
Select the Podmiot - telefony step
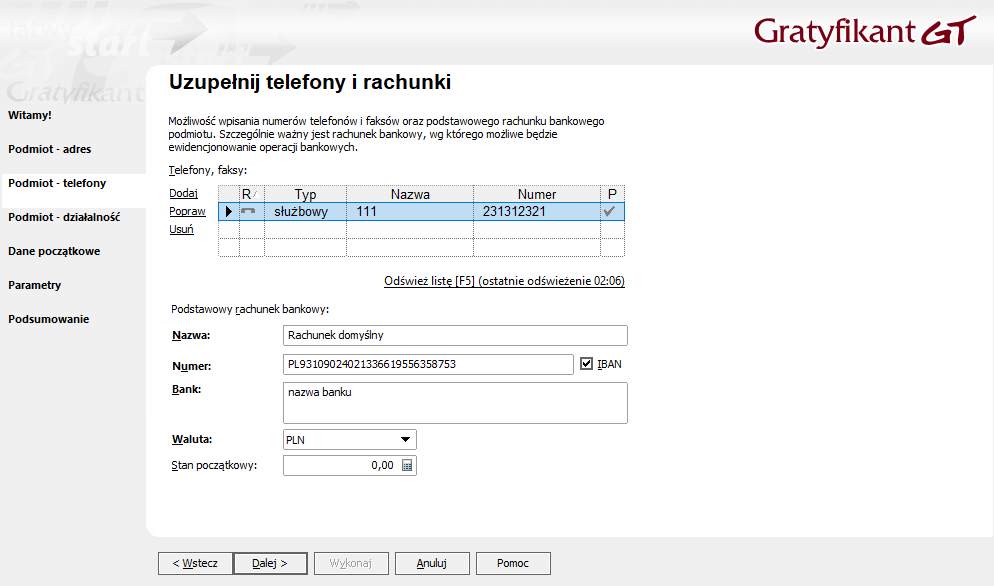point(57,183)
